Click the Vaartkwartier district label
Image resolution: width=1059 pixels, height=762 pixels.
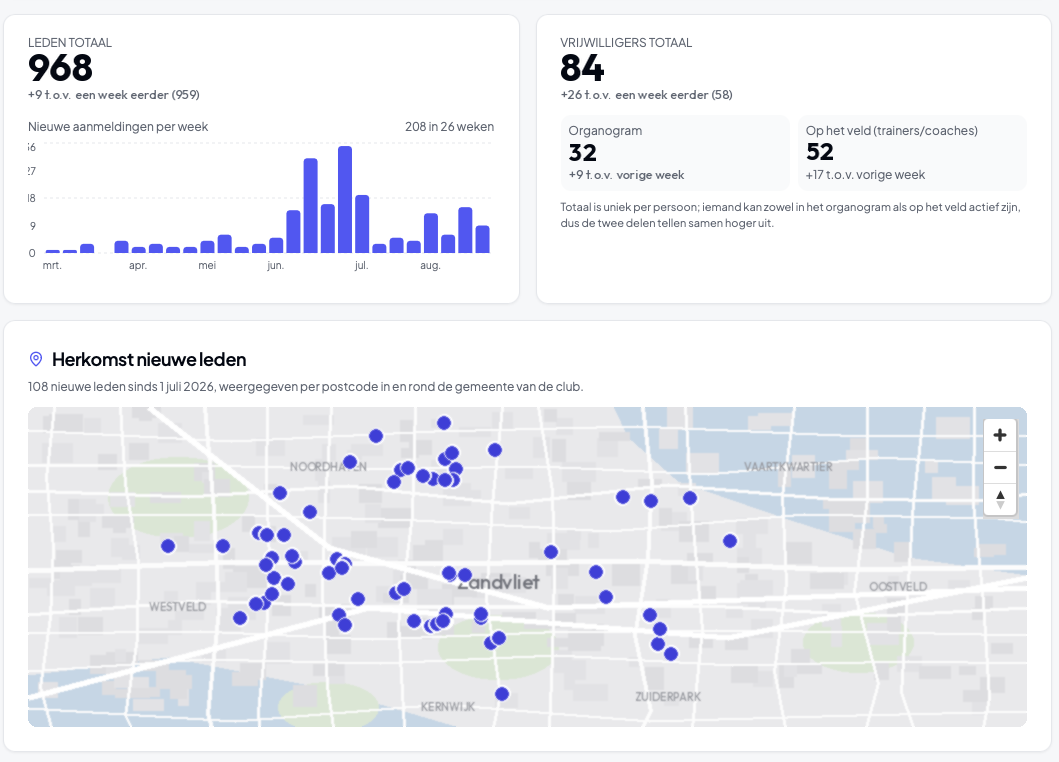(x=788, y=467)
